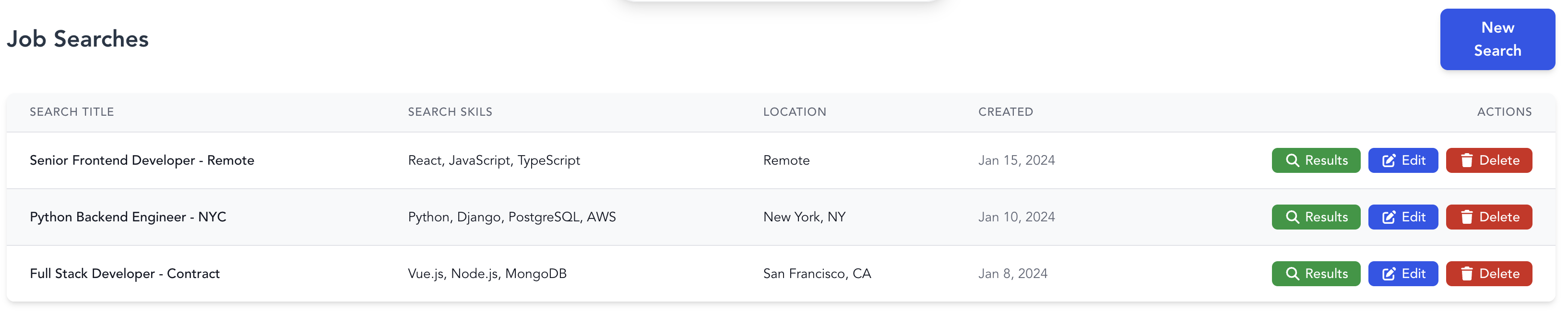1568x315 pixels.
Task: Click pencil edit icon for Python Backend Engineer
Action: [1389, 217]
